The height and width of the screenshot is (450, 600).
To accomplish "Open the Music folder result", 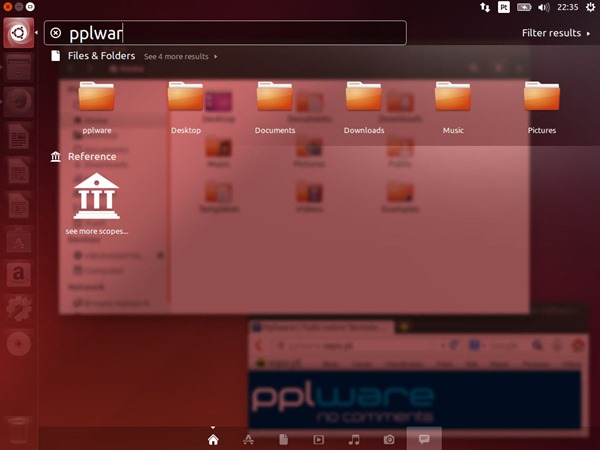I will coord(453,107).
